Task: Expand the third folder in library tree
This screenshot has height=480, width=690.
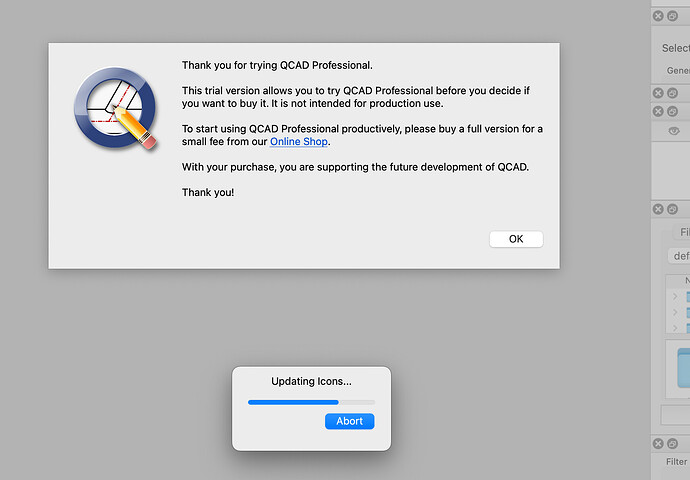Action: [x=675, y=327]
